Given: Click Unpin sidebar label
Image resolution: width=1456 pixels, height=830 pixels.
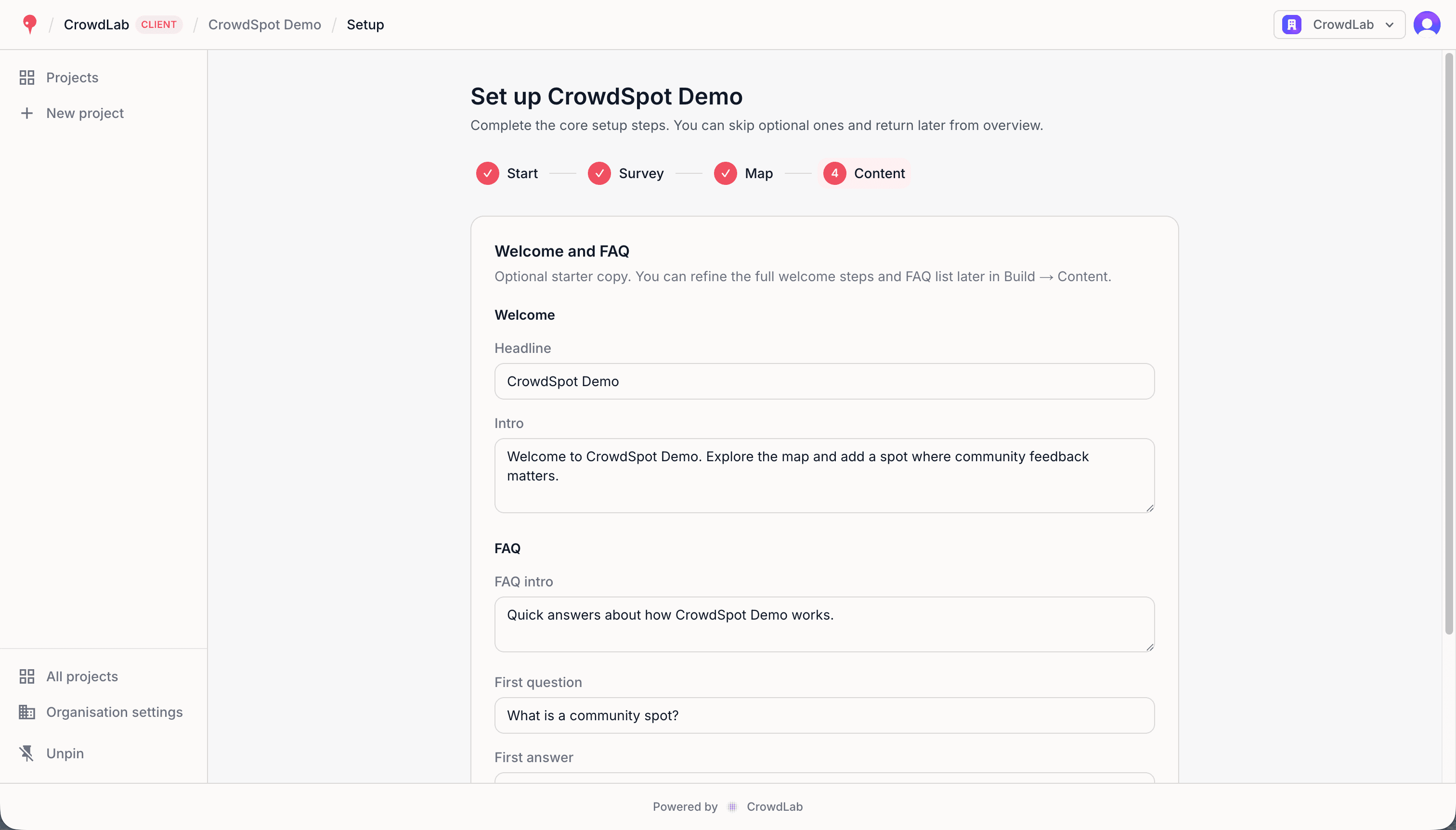Looking at the screenshot, I should pyautogui.click(x=65, y=753).
